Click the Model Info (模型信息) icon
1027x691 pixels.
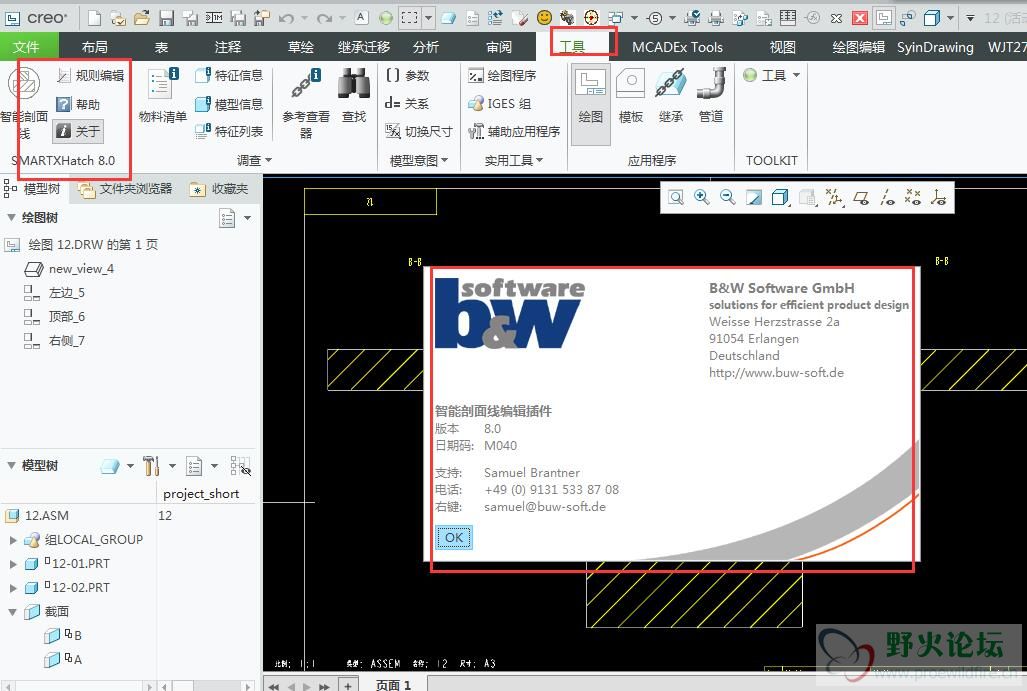[229, 103]
